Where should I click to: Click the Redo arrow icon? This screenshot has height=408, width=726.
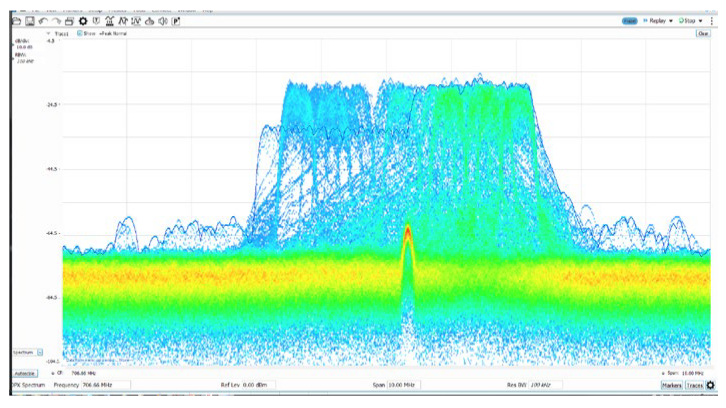(x=56, y=20)
